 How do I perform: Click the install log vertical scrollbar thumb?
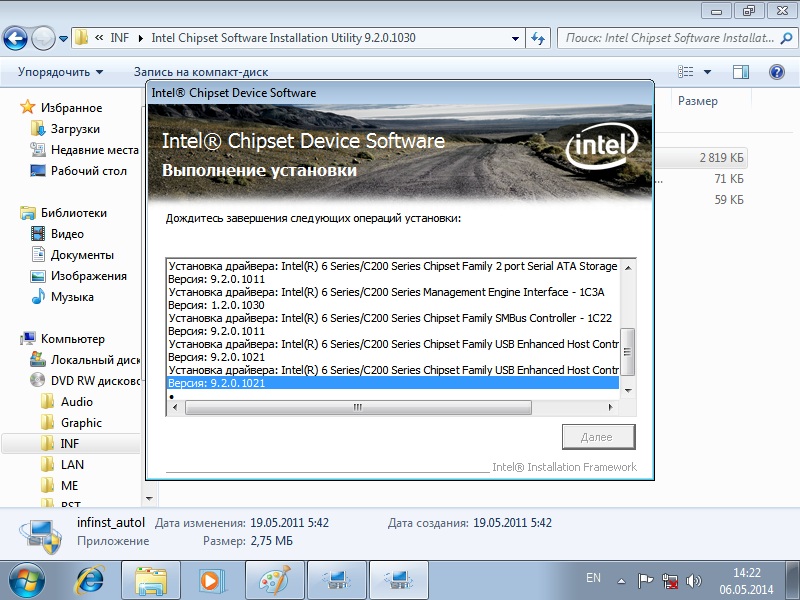point(628,352)
